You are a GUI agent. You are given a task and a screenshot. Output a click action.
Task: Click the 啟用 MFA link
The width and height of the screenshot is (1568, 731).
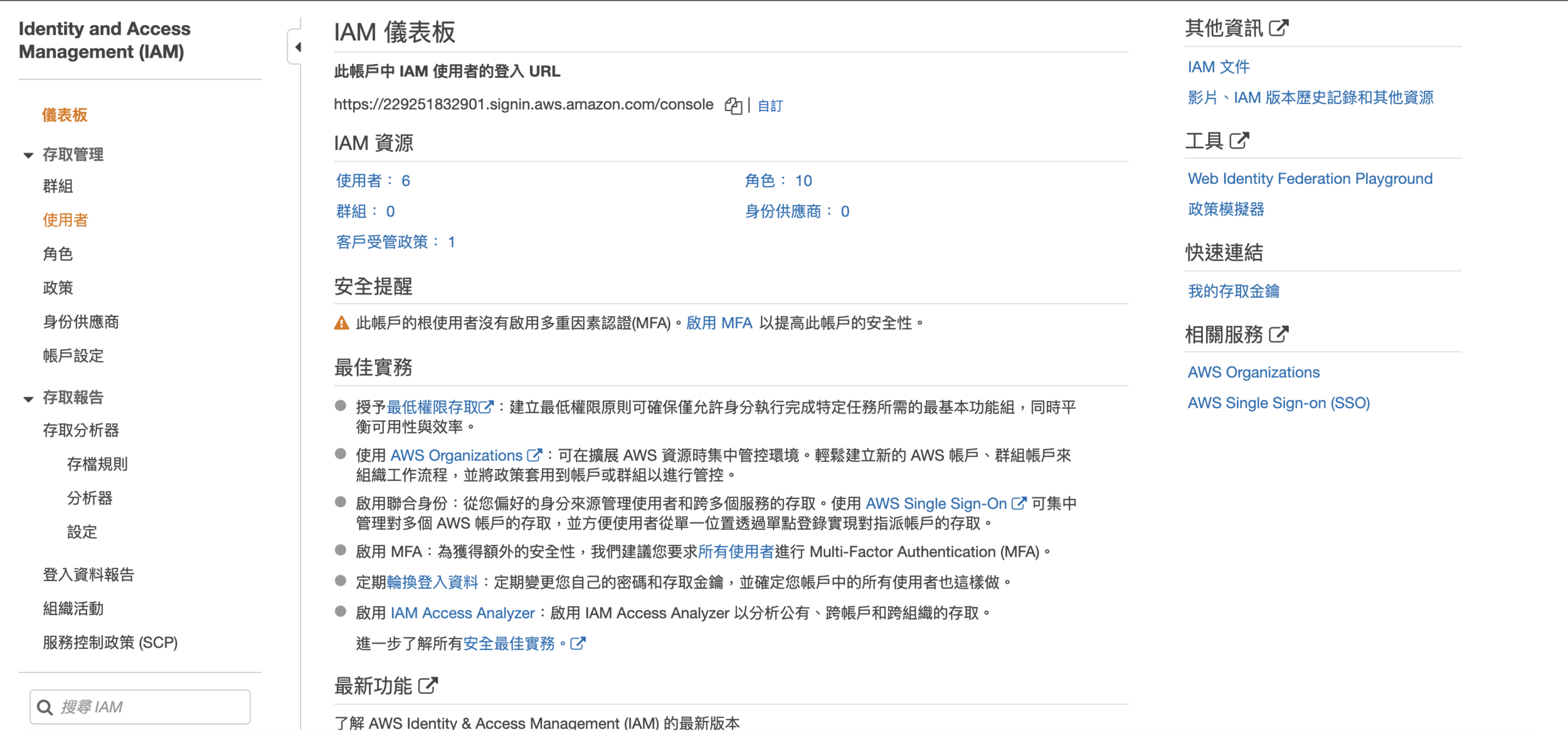719,323
